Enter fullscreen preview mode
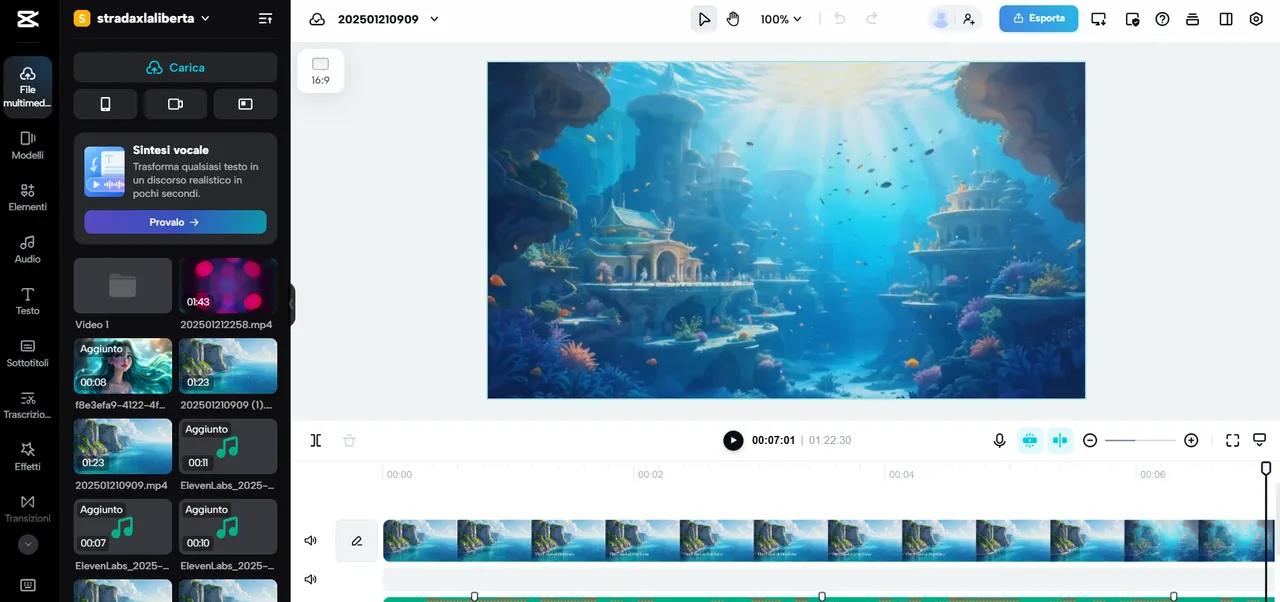Screen dimensions: 1280x602 (x=1232, y=440)
